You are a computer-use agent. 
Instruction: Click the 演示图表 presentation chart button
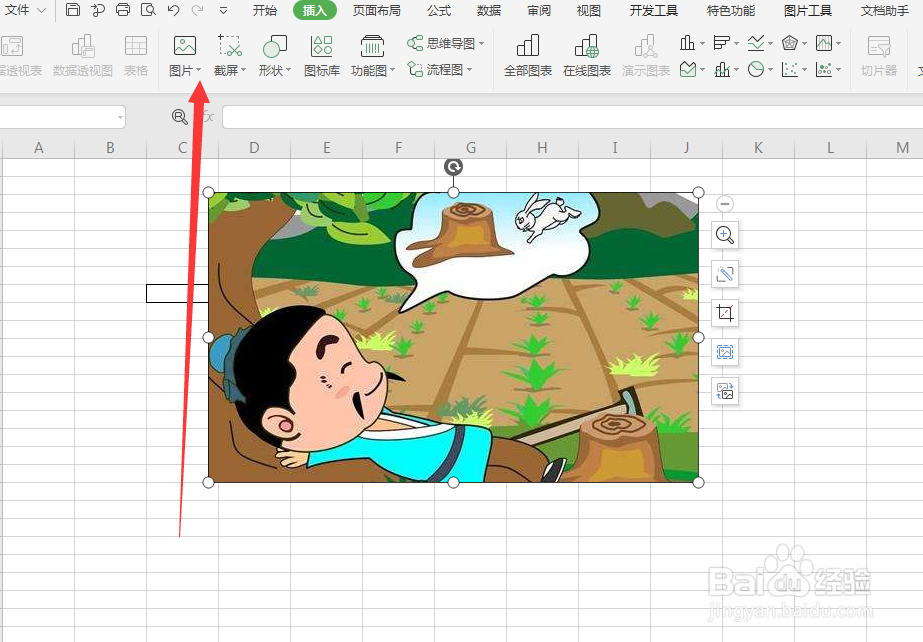point(646,56)
